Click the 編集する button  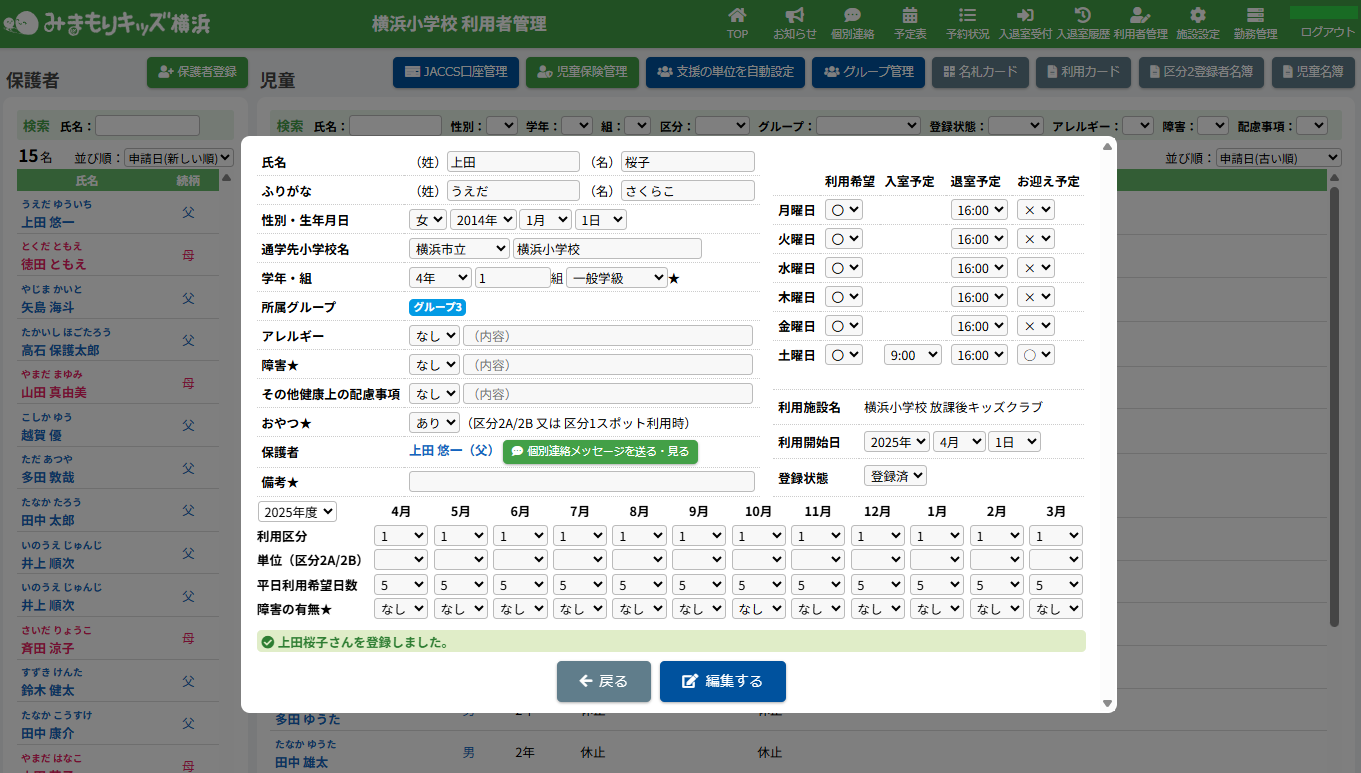point(722,681)
